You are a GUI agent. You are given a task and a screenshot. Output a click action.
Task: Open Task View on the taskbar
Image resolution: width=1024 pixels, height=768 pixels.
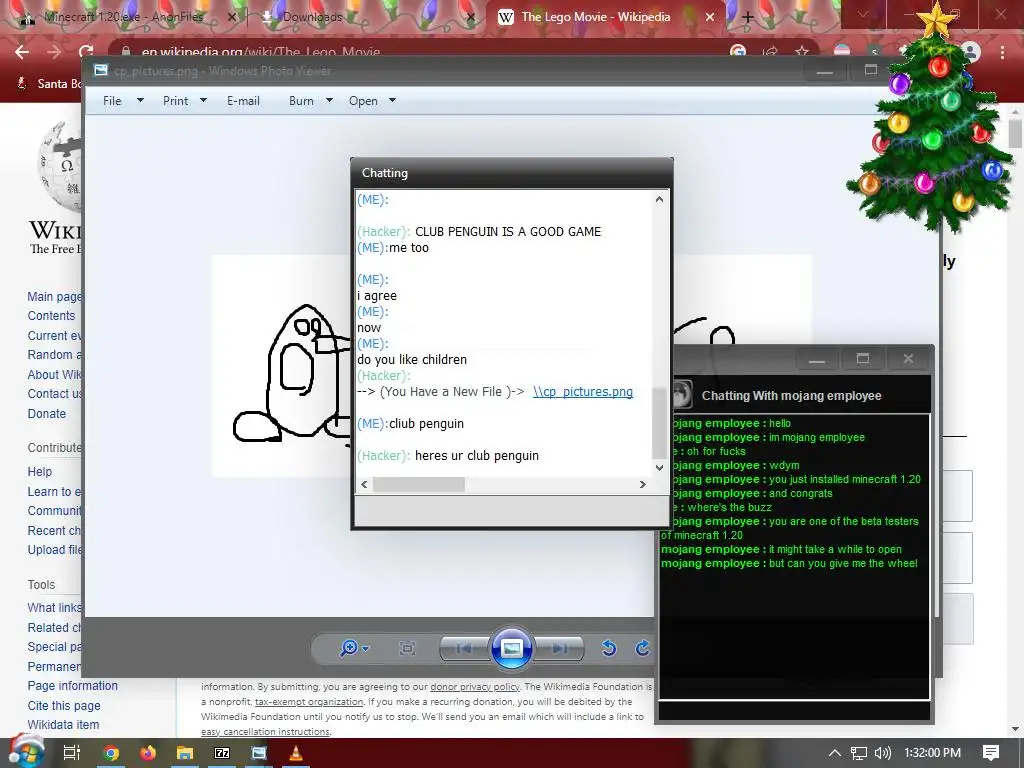72,753
